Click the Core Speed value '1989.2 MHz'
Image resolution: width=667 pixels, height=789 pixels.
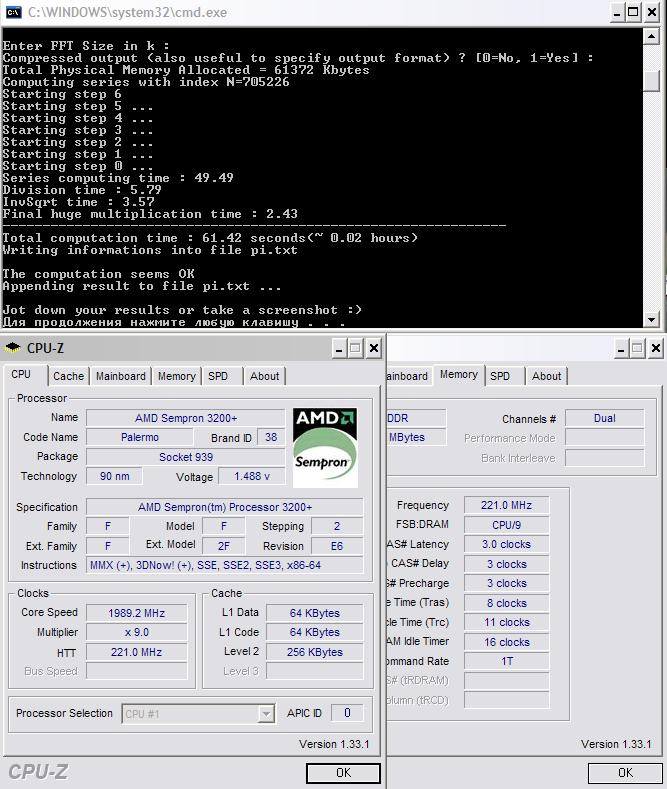(x=136, y=613)
